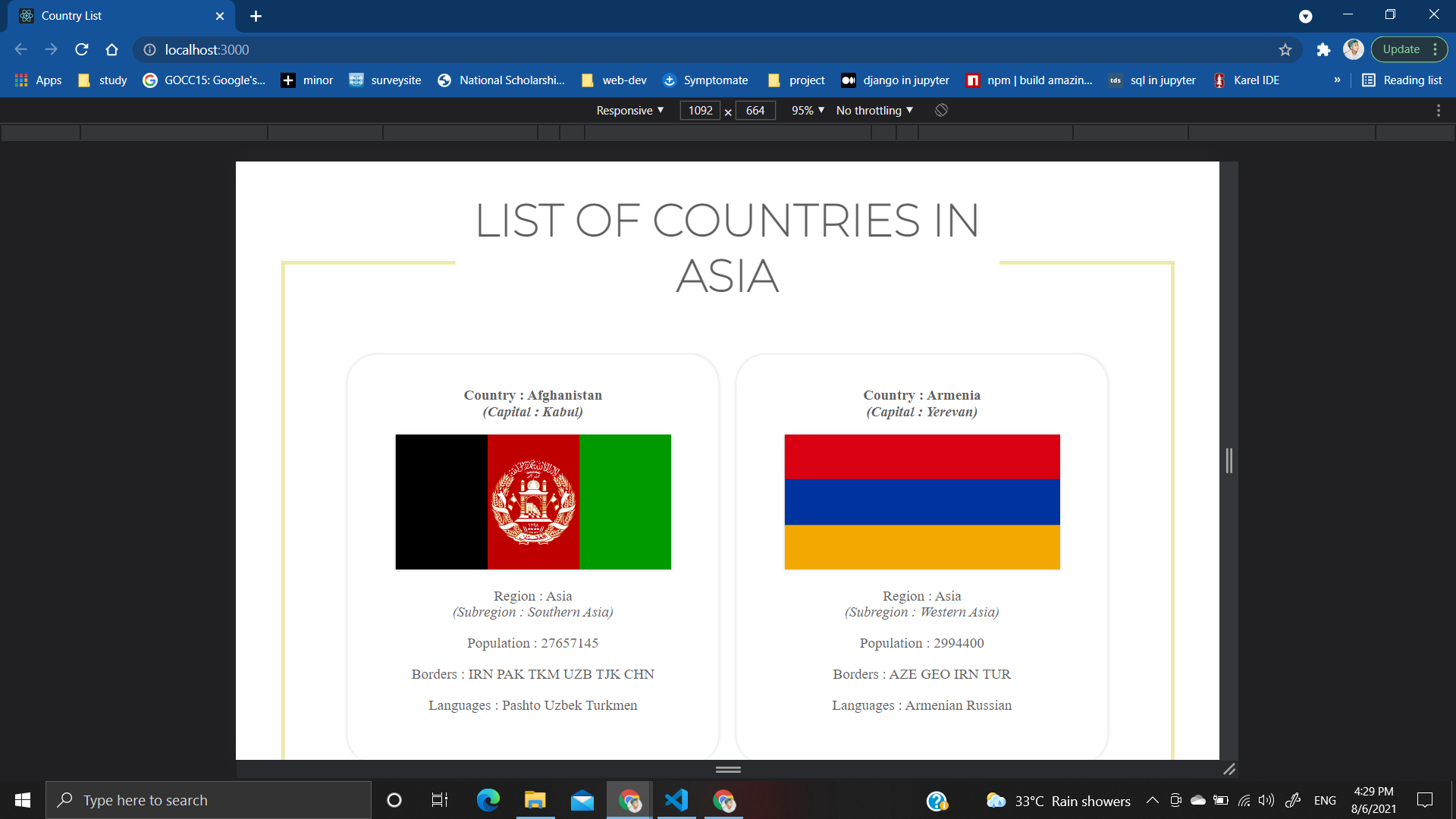Click the viewport height field
This screenshot has height=819, width=1456.
[x=755, y=110]
